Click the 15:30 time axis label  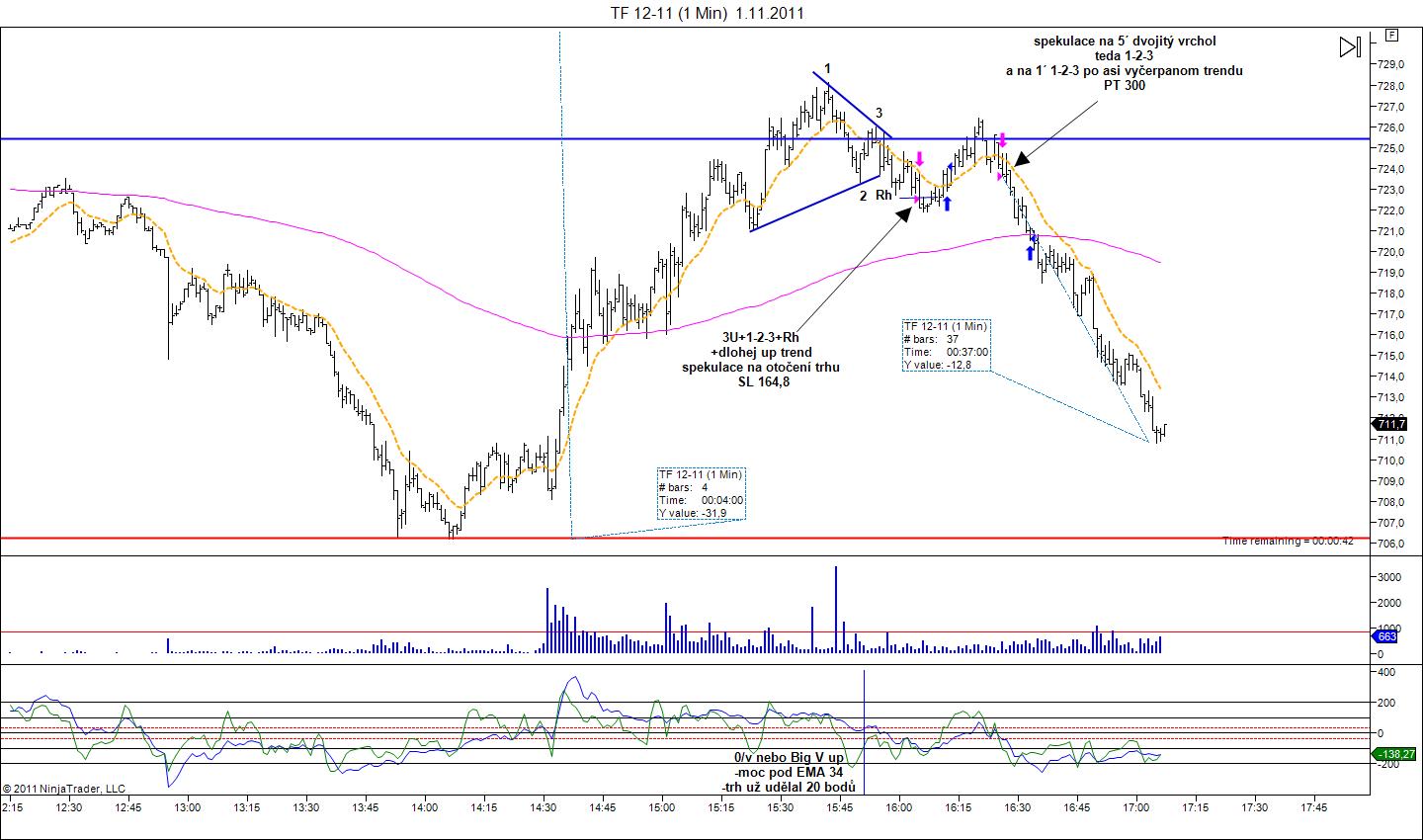coord(781,807)
